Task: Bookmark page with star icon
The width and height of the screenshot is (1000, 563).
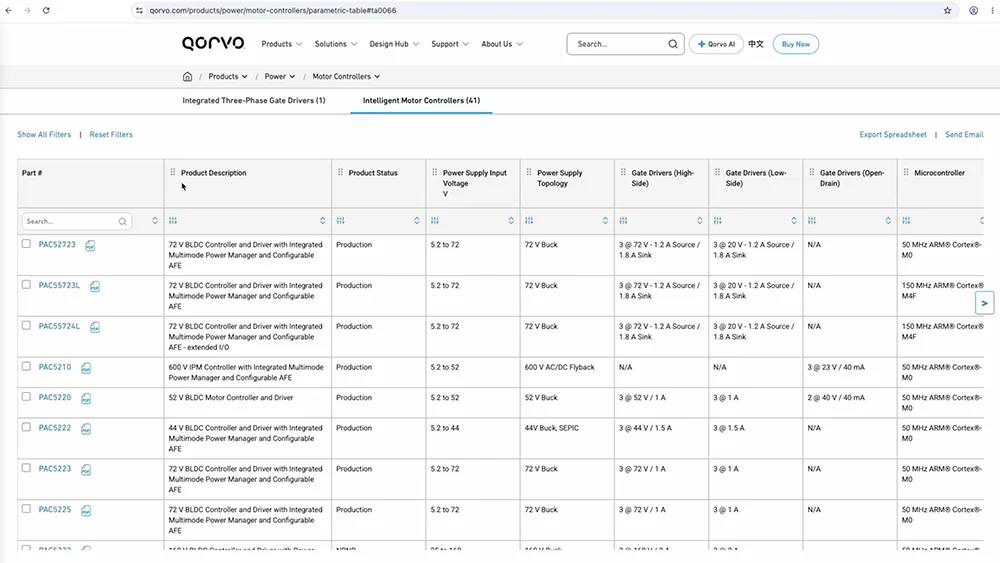Action: point(947,10)
